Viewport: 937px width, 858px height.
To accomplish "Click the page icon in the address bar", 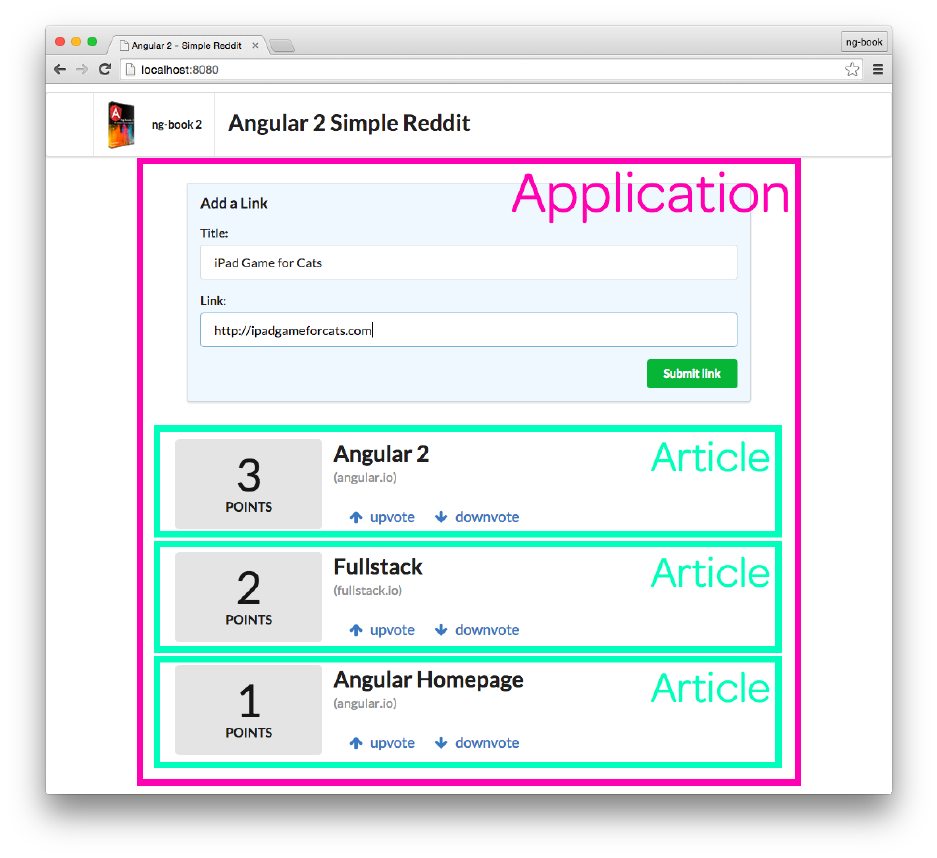I will [x=130, y=70].
